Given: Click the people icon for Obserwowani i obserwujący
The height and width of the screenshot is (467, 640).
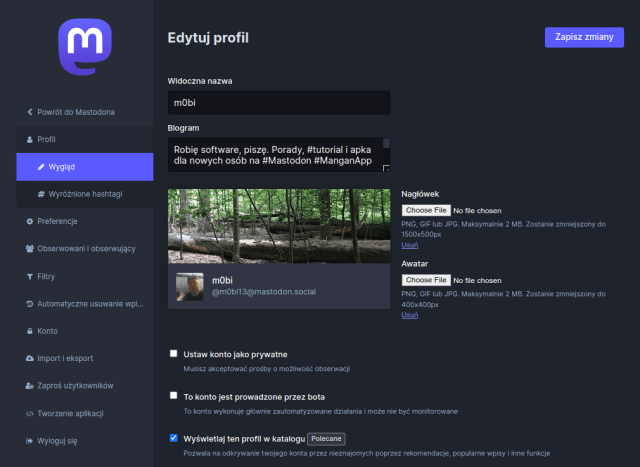Looking at the screenshot, I should (29, 248).
